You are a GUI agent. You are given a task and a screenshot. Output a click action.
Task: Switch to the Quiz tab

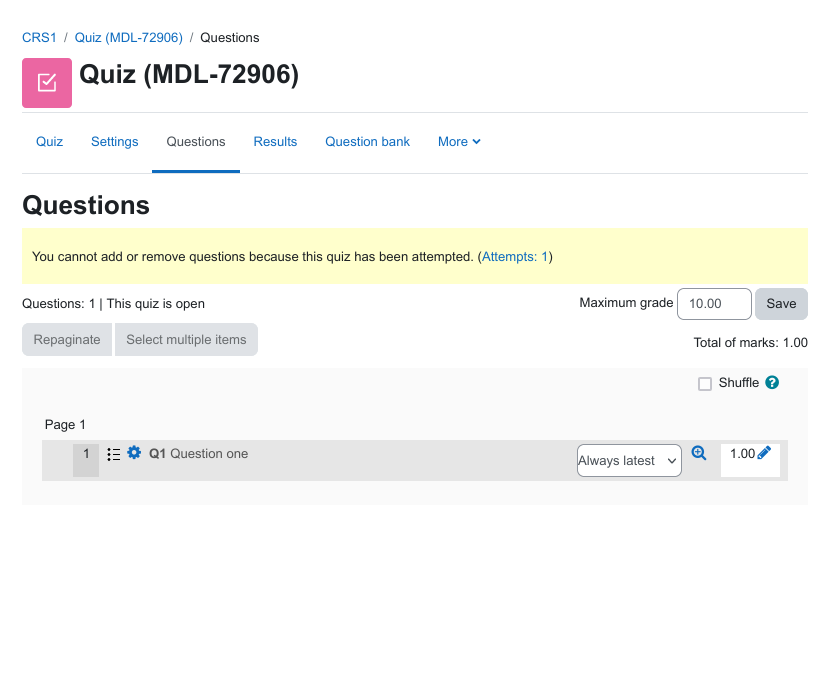click(49, 142)
